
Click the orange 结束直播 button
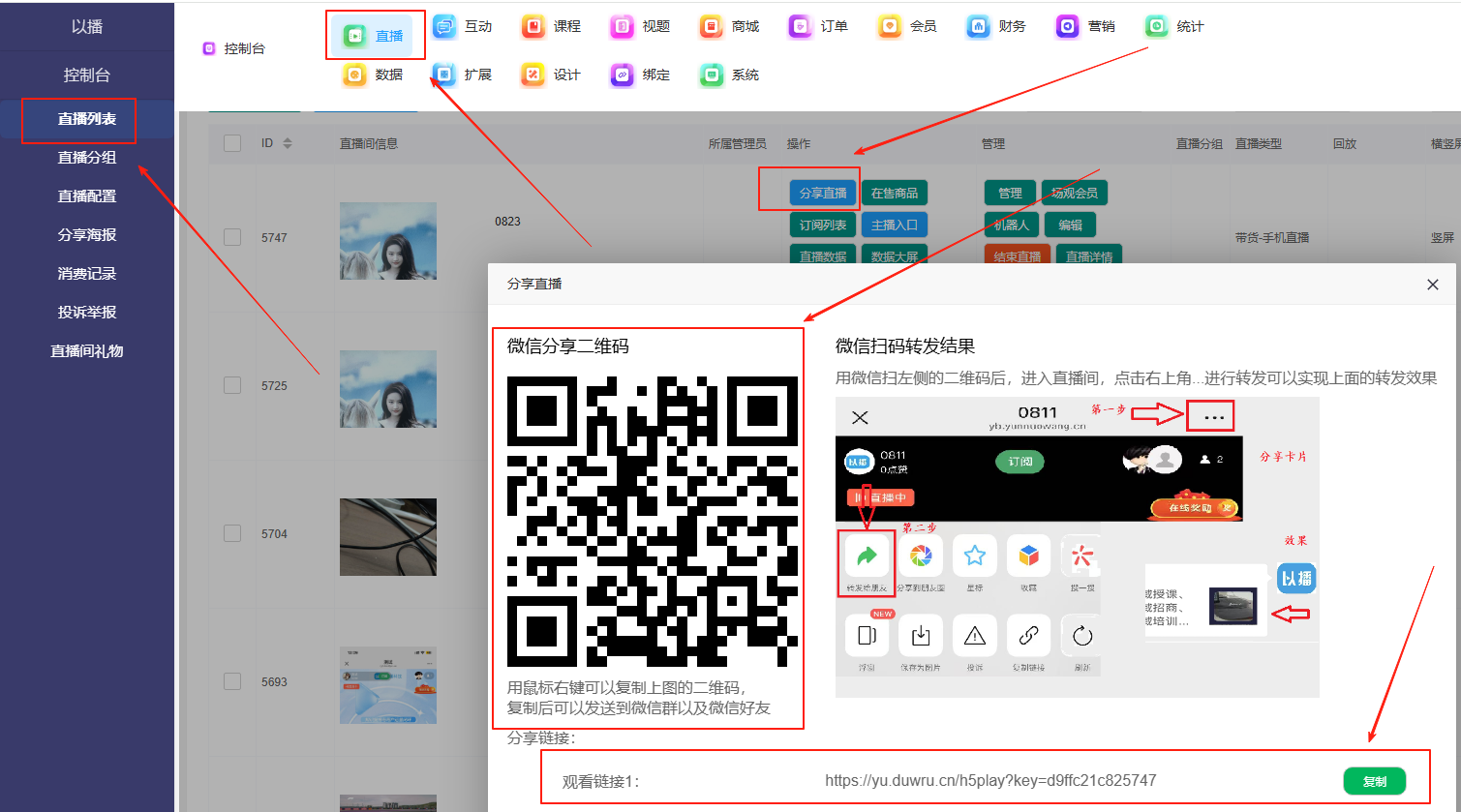coord(1017,256)
